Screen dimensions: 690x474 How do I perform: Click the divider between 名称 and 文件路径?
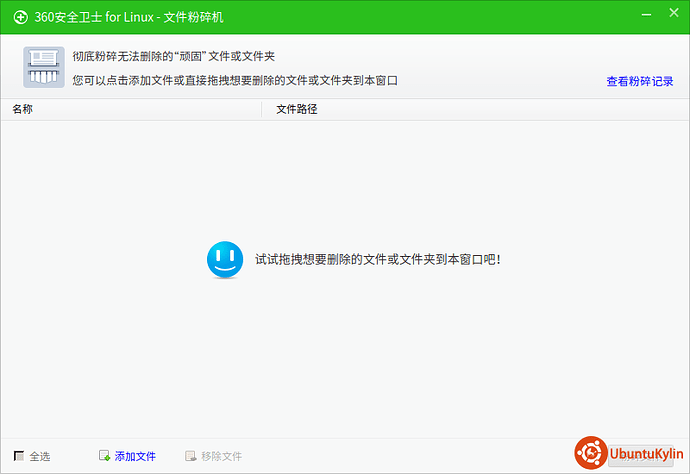pos(261,110)
